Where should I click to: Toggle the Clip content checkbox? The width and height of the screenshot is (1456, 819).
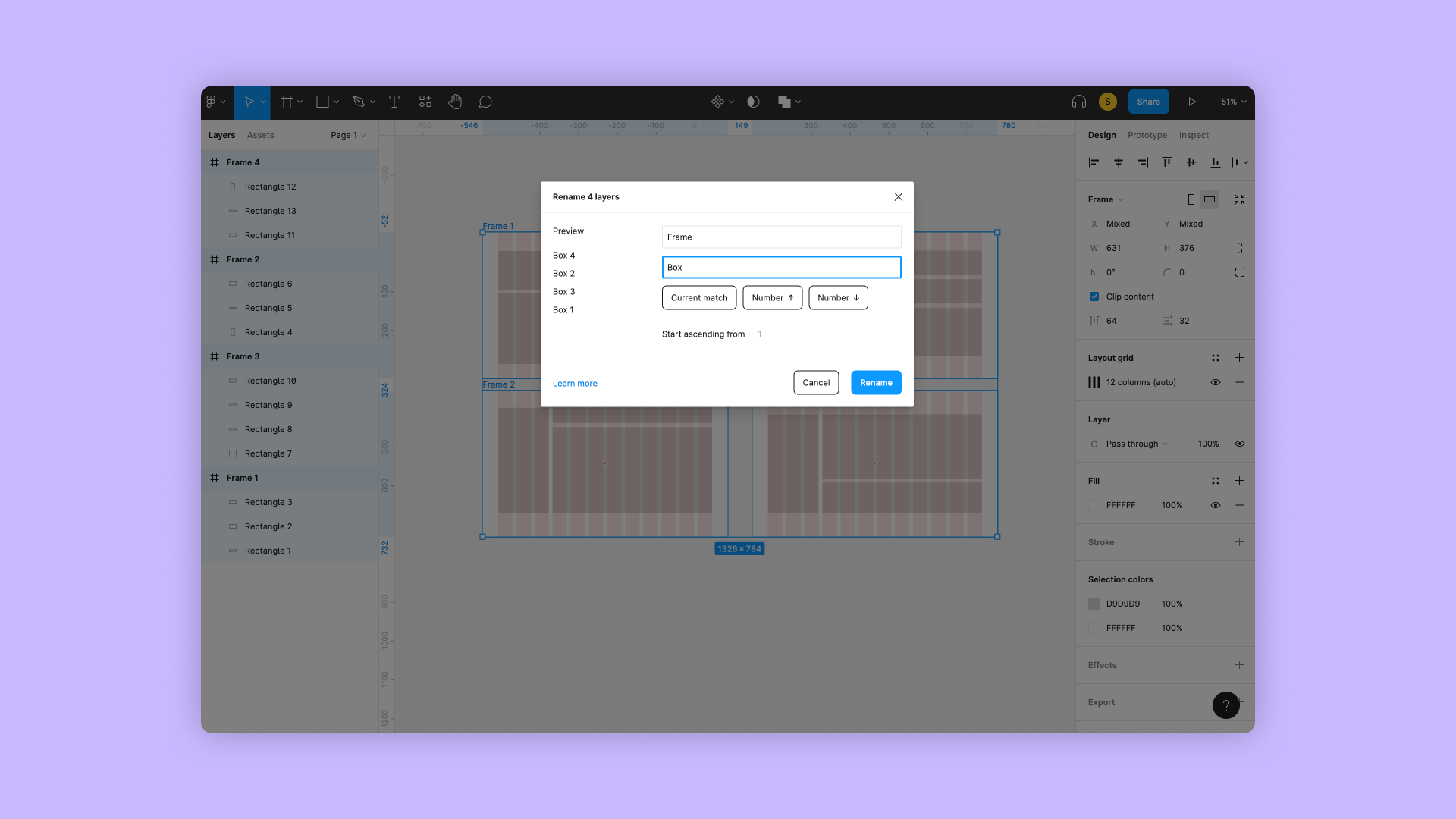[1094, 297]
